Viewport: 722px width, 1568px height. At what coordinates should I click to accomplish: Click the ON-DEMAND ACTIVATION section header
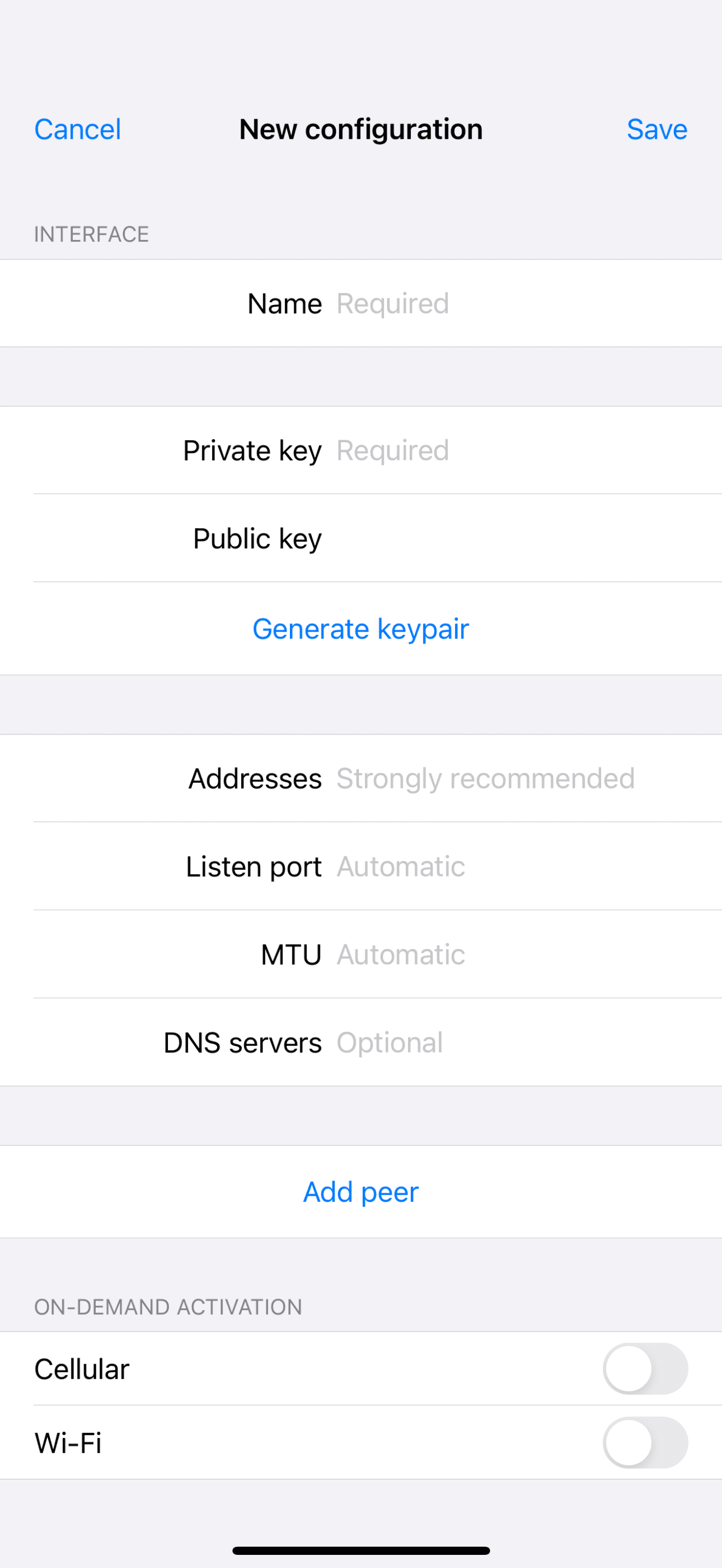pyautogui.click(x=168, y=1307)
